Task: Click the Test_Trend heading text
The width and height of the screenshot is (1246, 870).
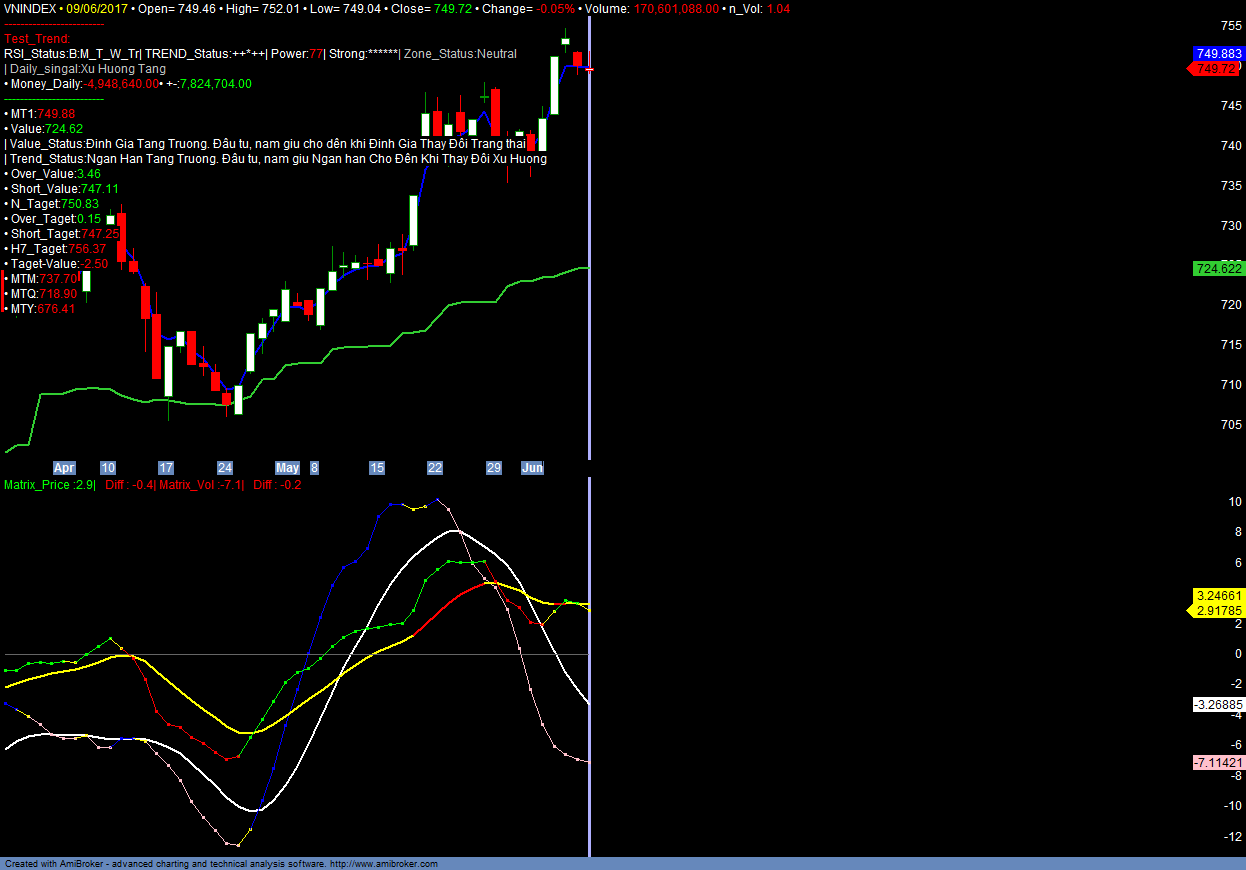Action: point(37,39)
